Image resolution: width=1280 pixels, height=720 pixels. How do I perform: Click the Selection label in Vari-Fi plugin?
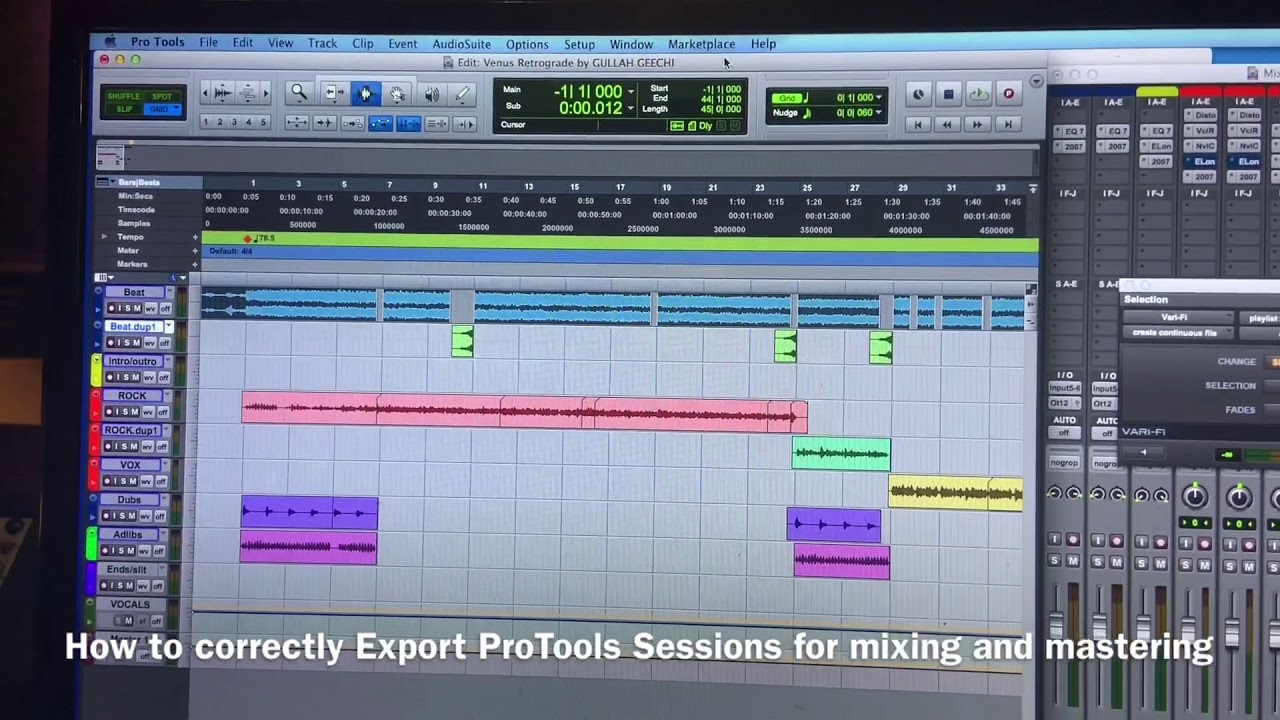coord(1145,300)
